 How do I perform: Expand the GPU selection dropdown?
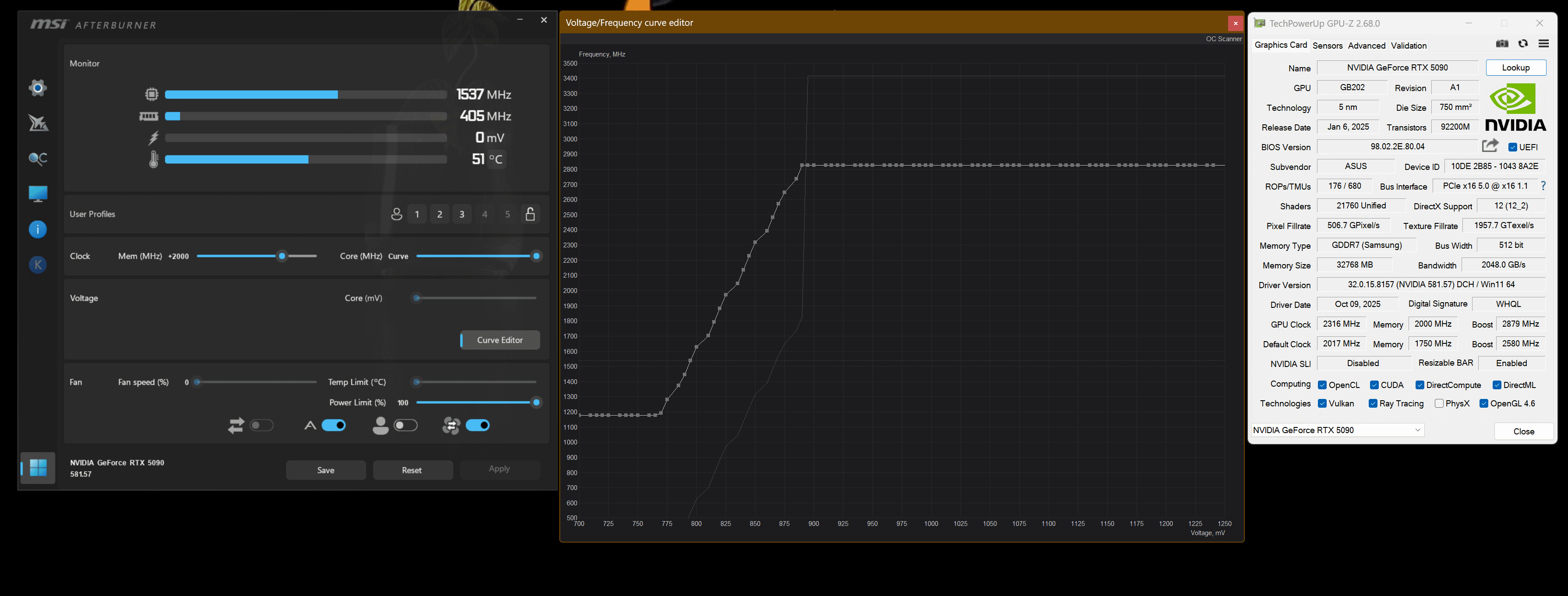[x=1418, y=430]
